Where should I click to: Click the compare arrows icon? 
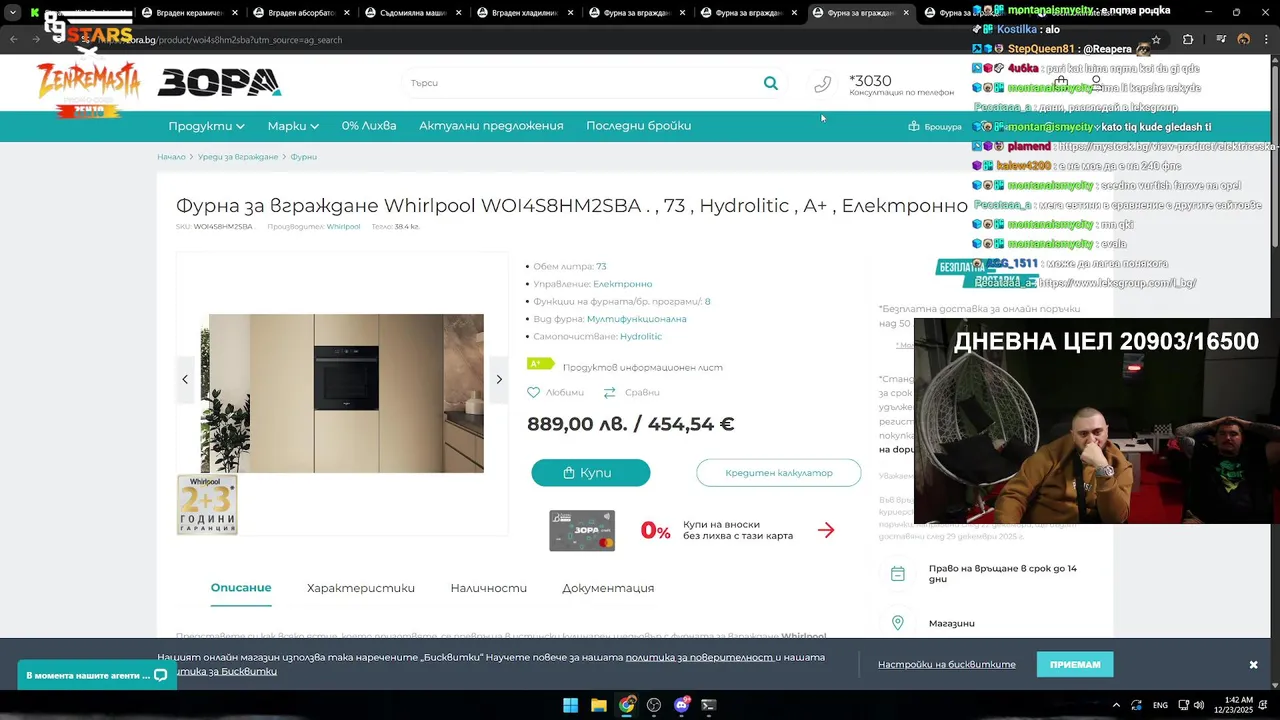tap(610, 393)
